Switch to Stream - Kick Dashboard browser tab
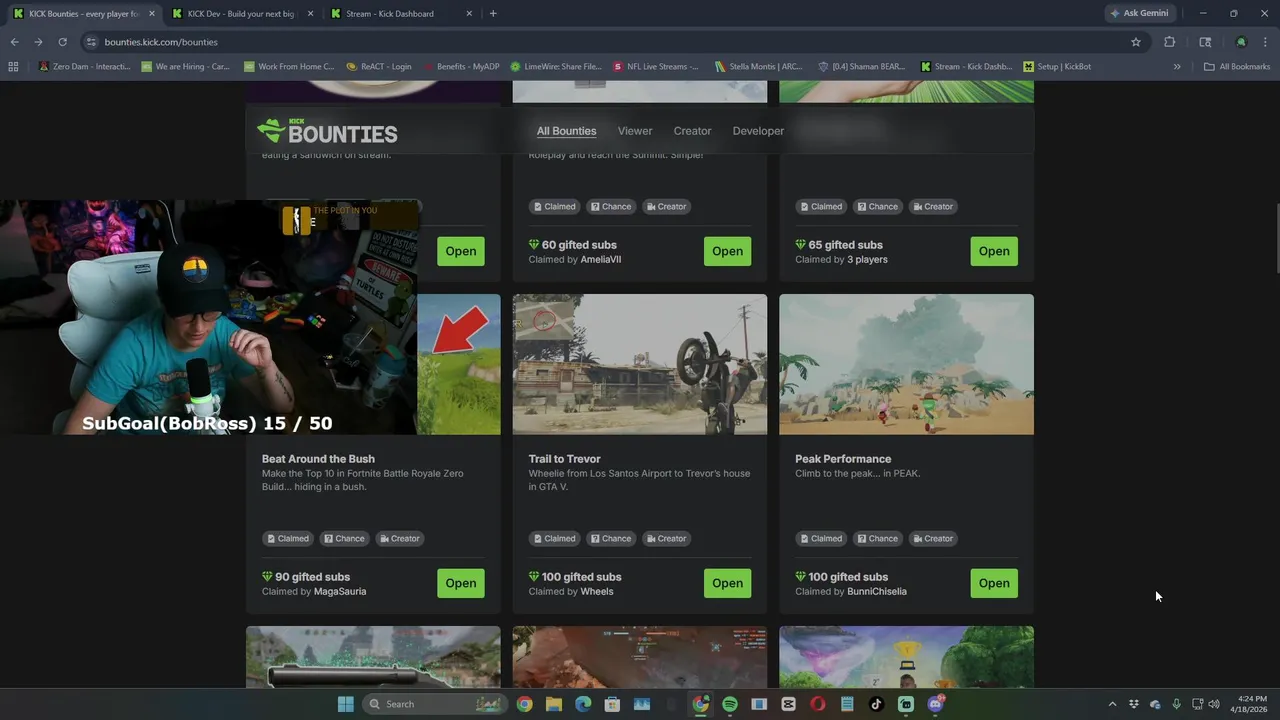Image resolution: width=1280 pixels, height=720 pixels. pos(398,14)
